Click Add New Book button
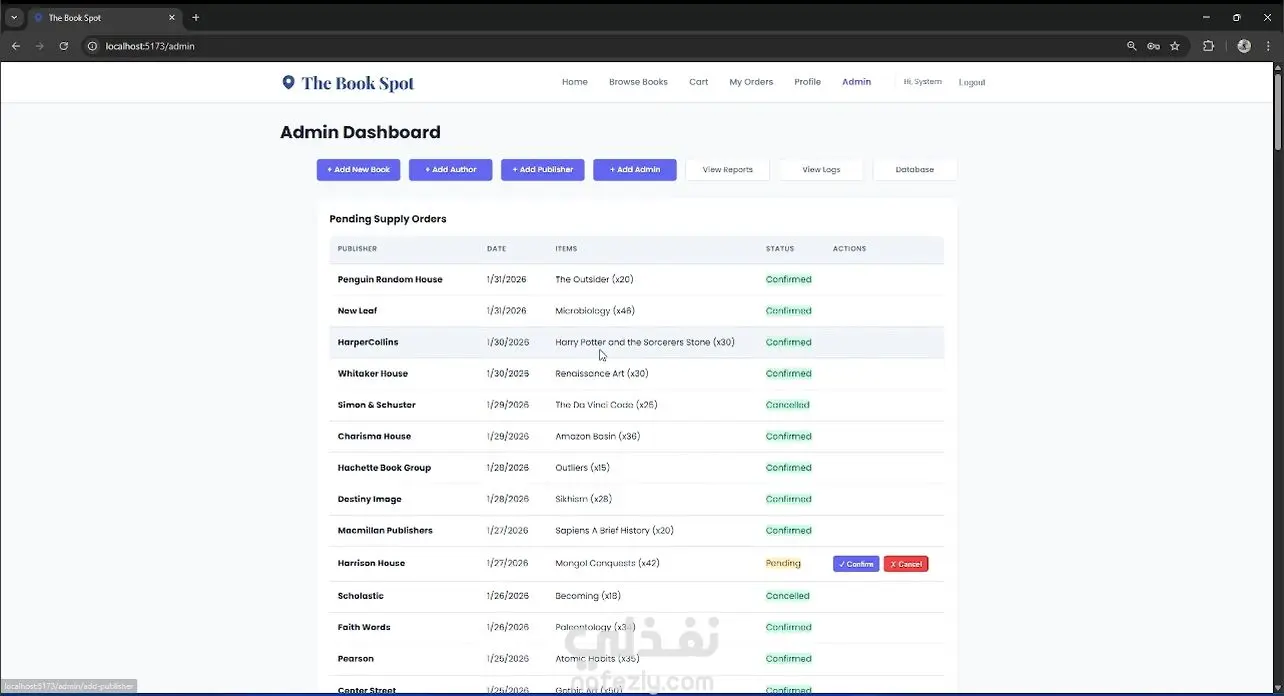 tap(358, 170)
